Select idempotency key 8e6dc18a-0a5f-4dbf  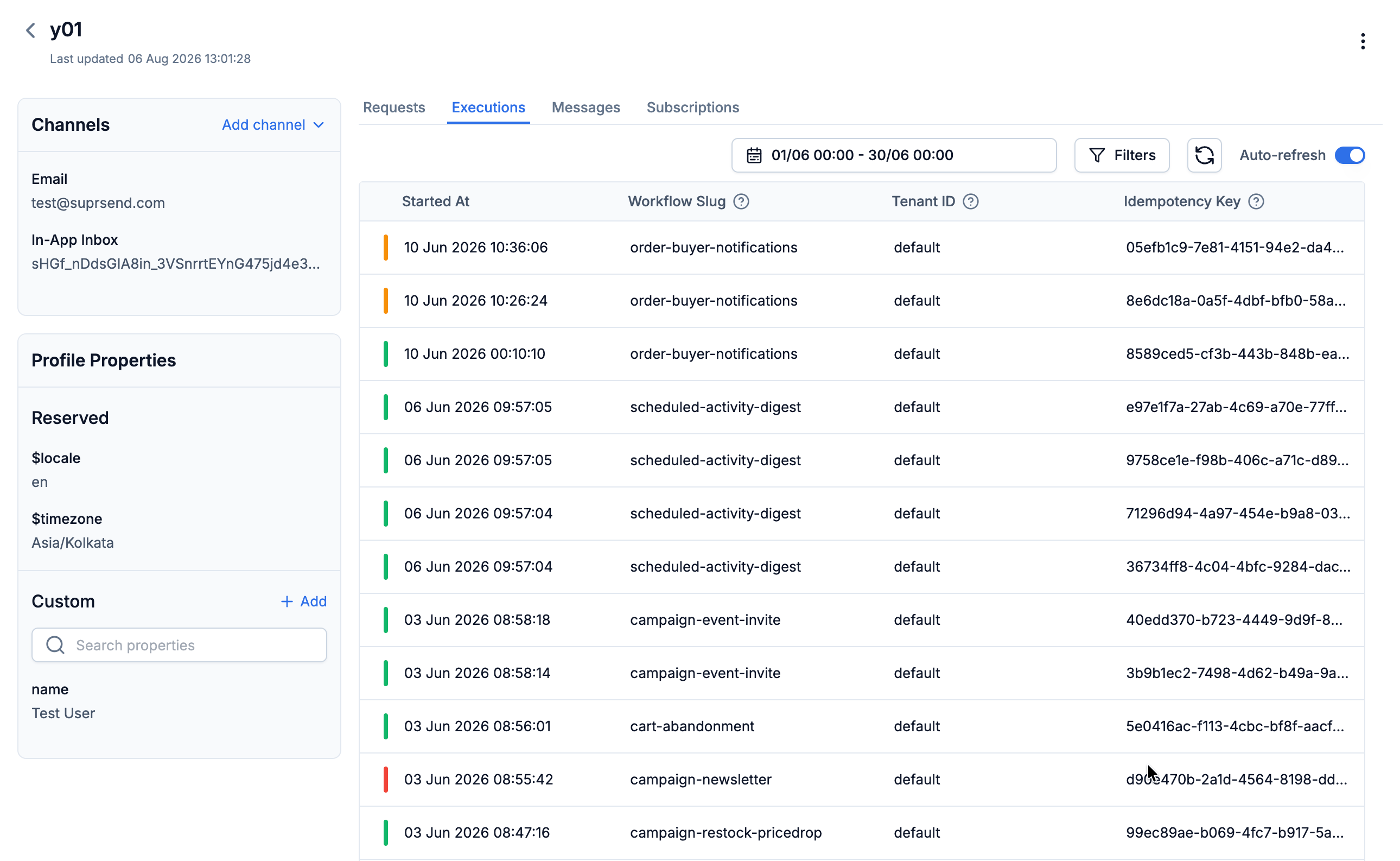(x=1236, y=301)
